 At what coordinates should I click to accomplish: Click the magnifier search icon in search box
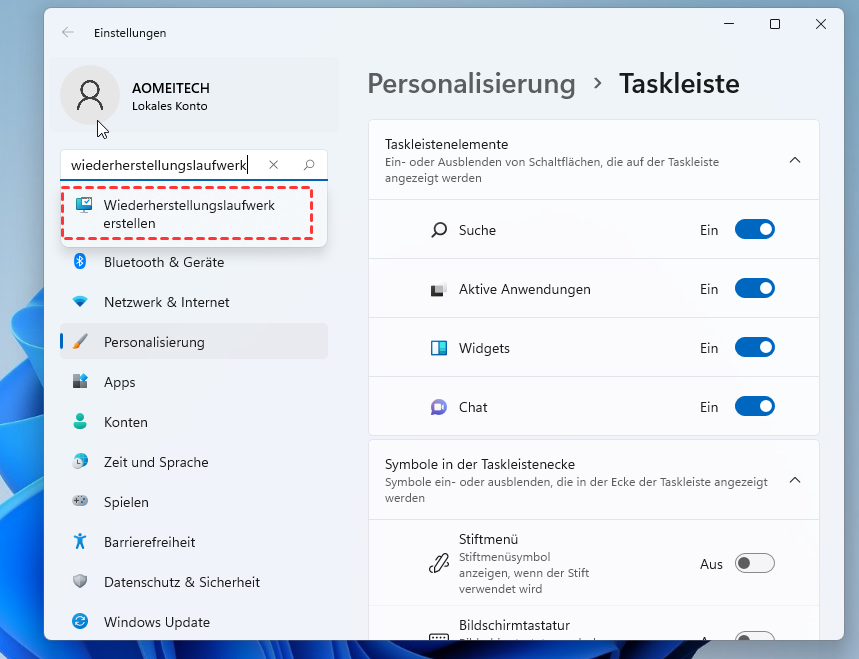pos(309,165)
